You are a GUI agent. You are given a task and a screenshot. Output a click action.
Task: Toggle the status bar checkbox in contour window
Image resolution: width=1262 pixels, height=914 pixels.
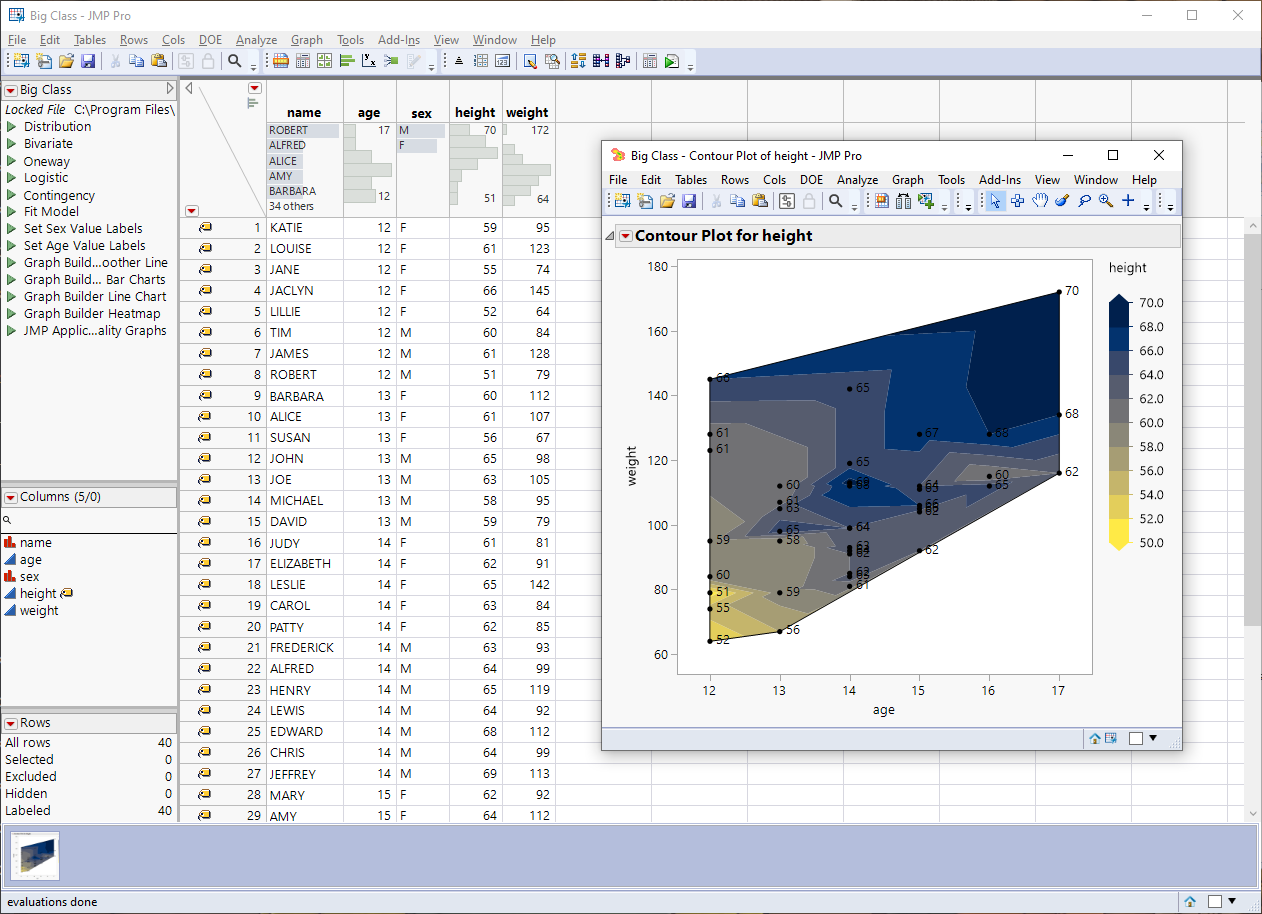pyautogui.click(x=1135, y=738)
